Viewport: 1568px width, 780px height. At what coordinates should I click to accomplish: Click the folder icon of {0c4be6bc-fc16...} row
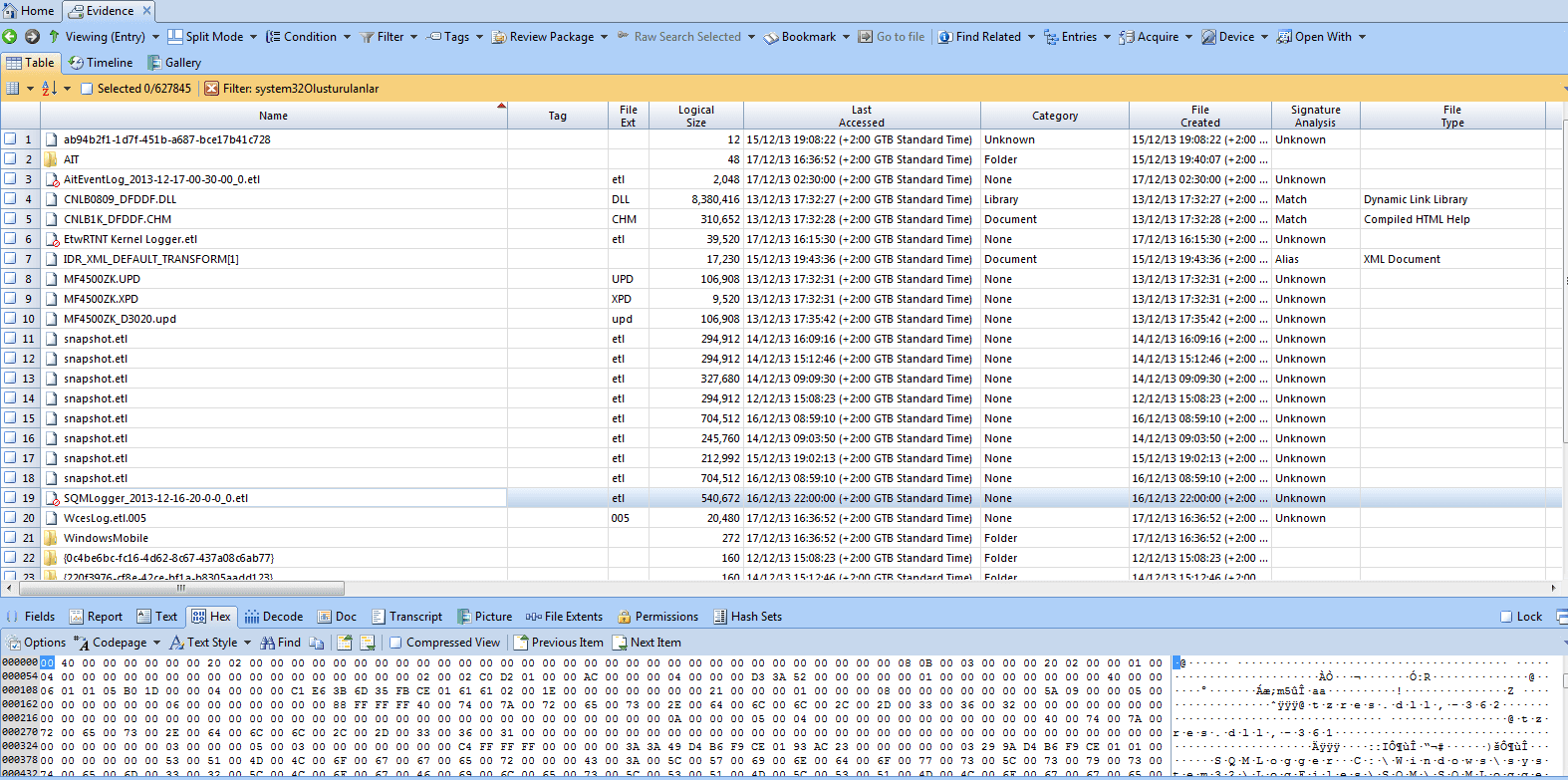coord(51,558)
